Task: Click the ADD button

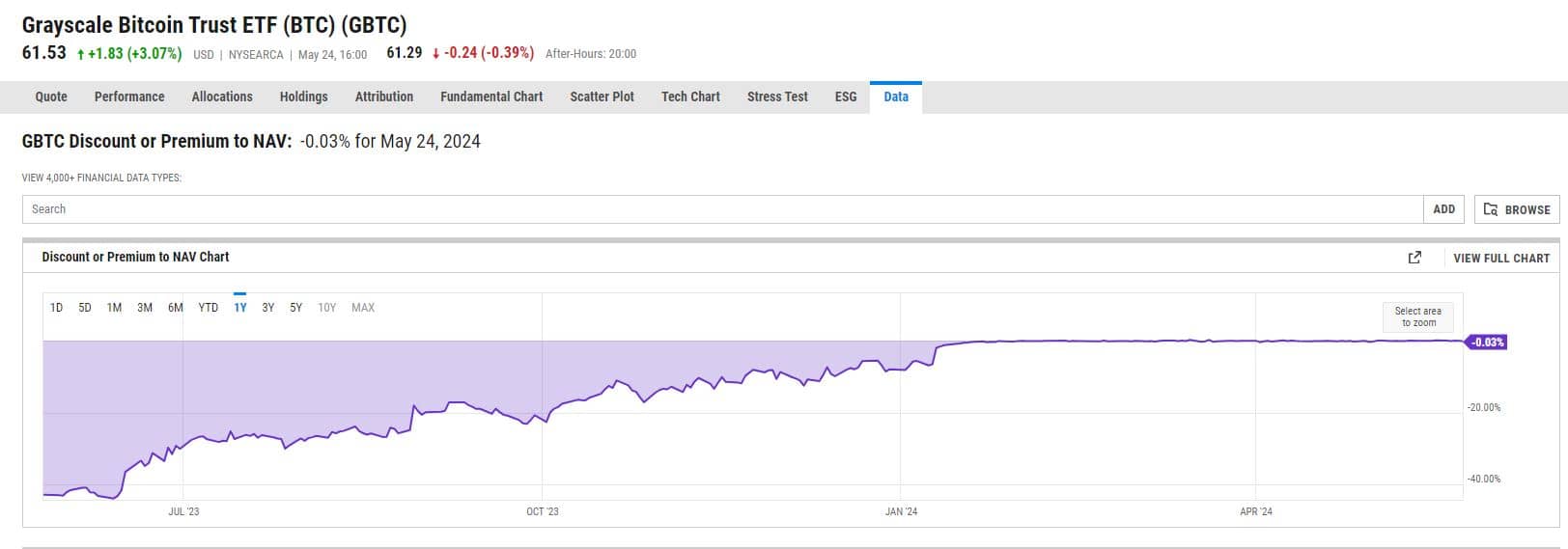Action: (1443, 209)
